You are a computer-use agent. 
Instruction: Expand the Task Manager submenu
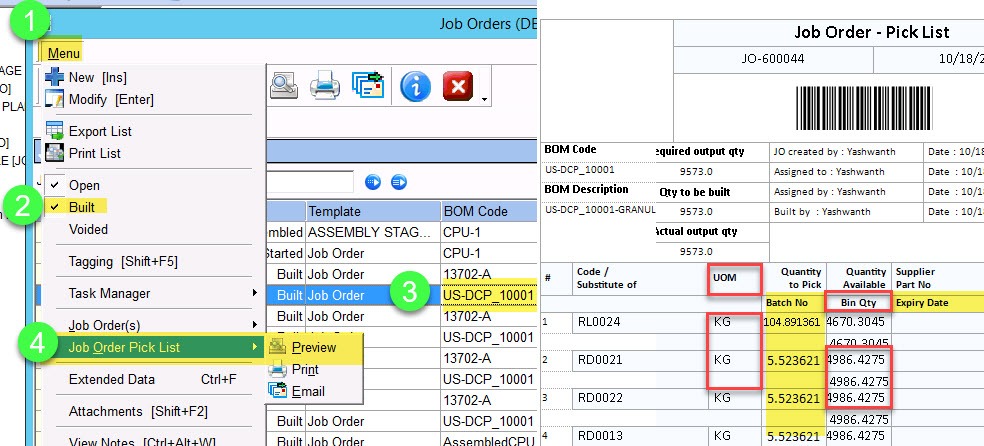[110, 293]
